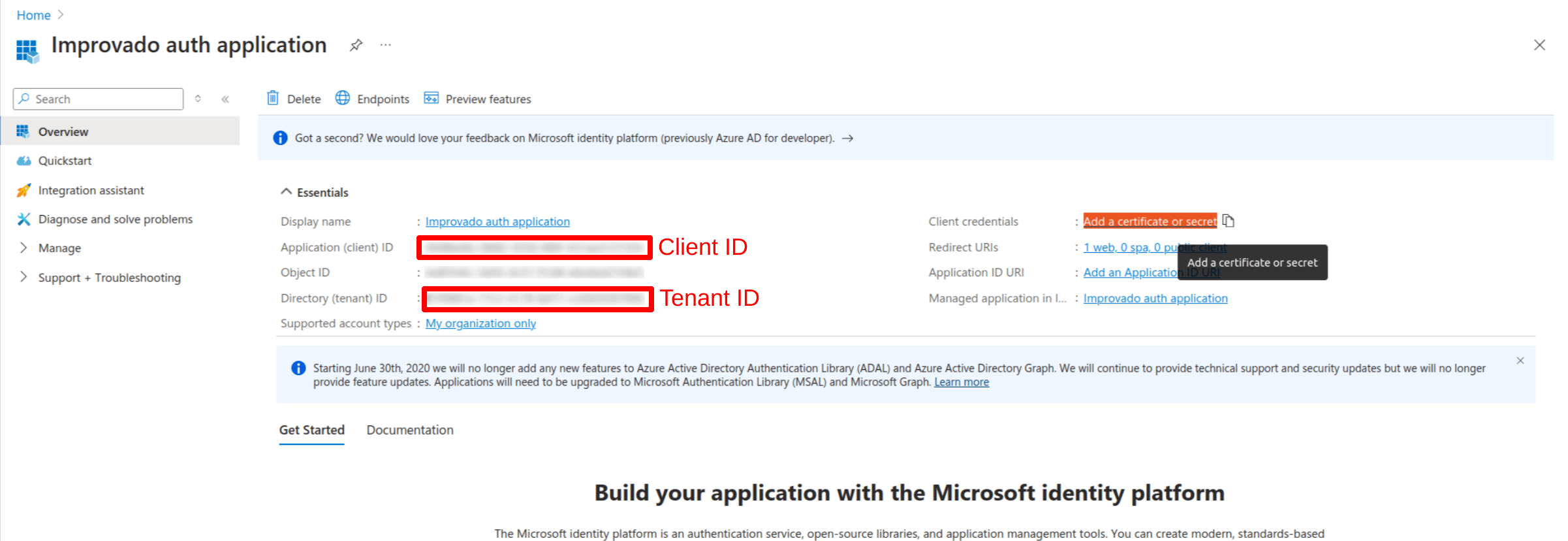Copy the client credentials value
This screenshot has width=1568, height=541.
tap(1228, 221)
